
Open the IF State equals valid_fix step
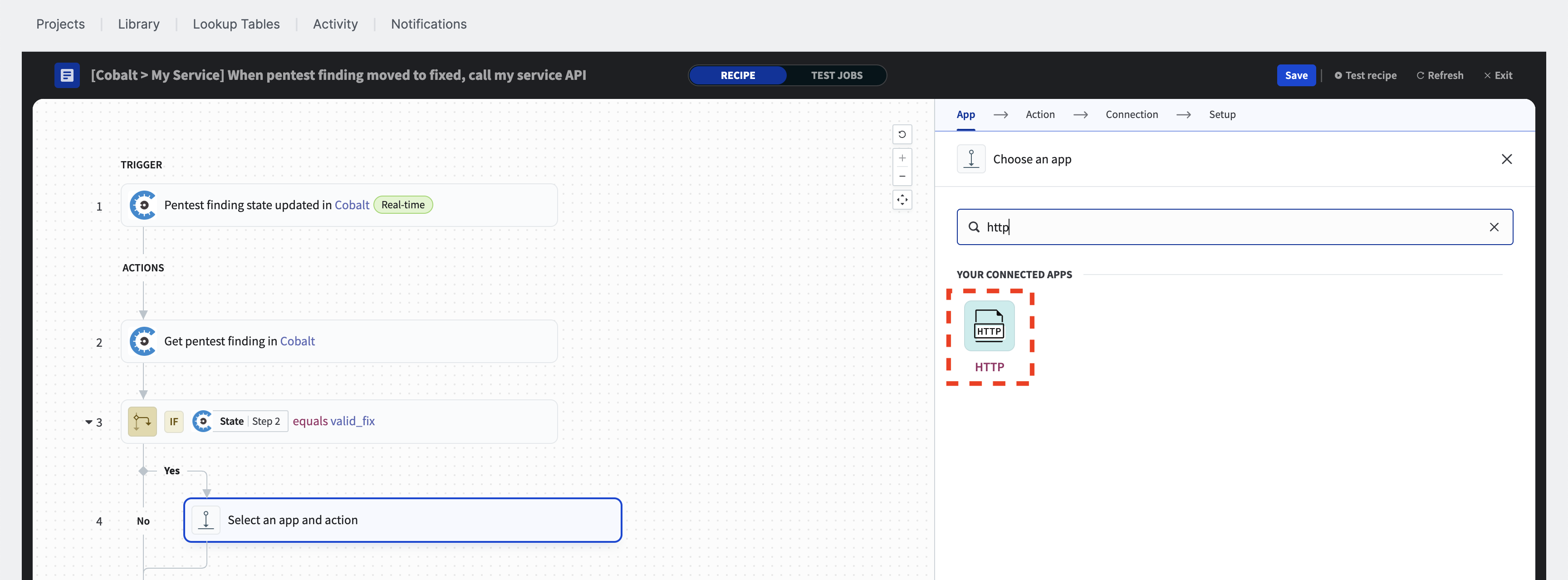point(339,421)
